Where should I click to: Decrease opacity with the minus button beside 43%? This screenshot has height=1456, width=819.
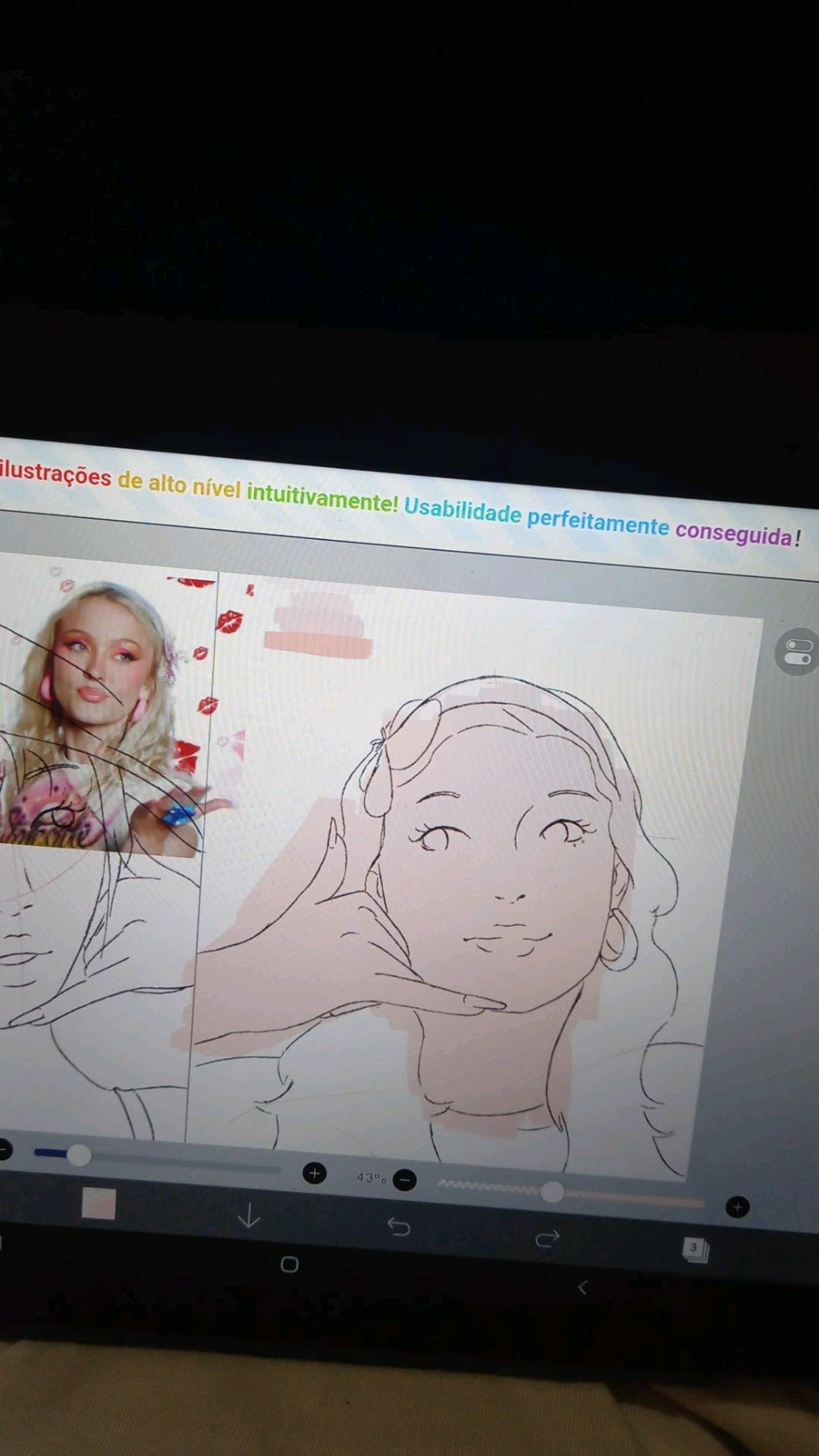404,1180
